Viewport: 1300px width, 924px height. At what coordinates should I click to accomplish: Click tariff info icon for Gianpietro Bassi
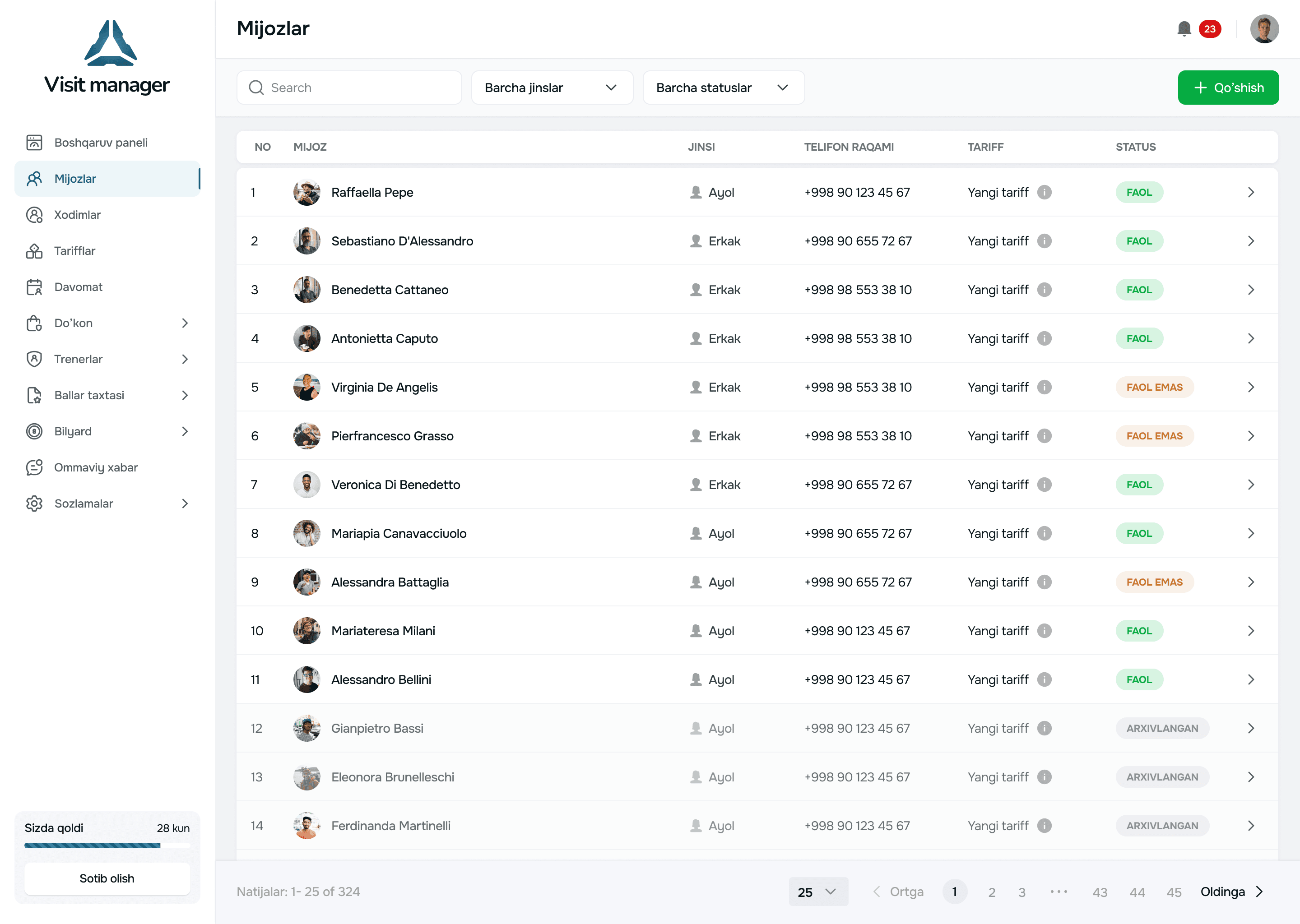[1044, 728]
